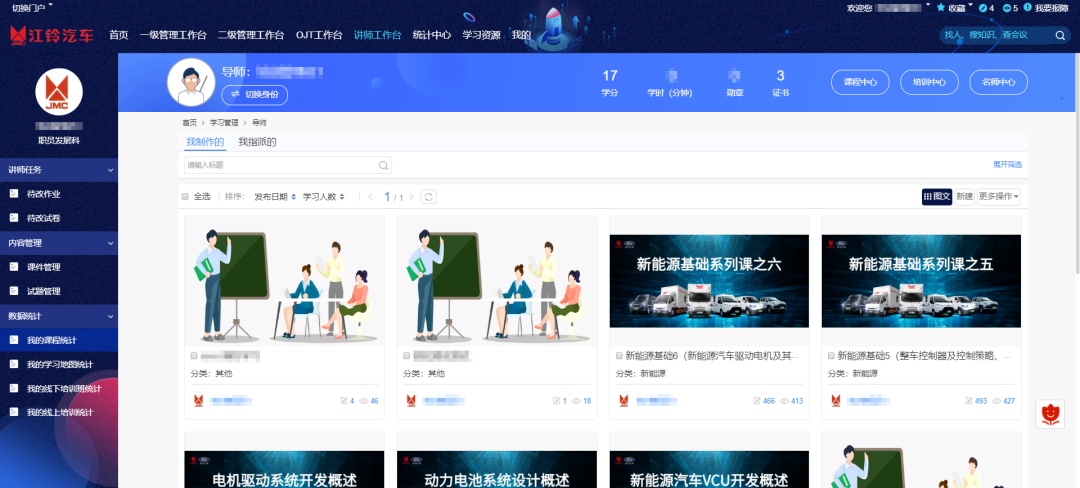Open 名师中心 button in banner

[999, 82]
